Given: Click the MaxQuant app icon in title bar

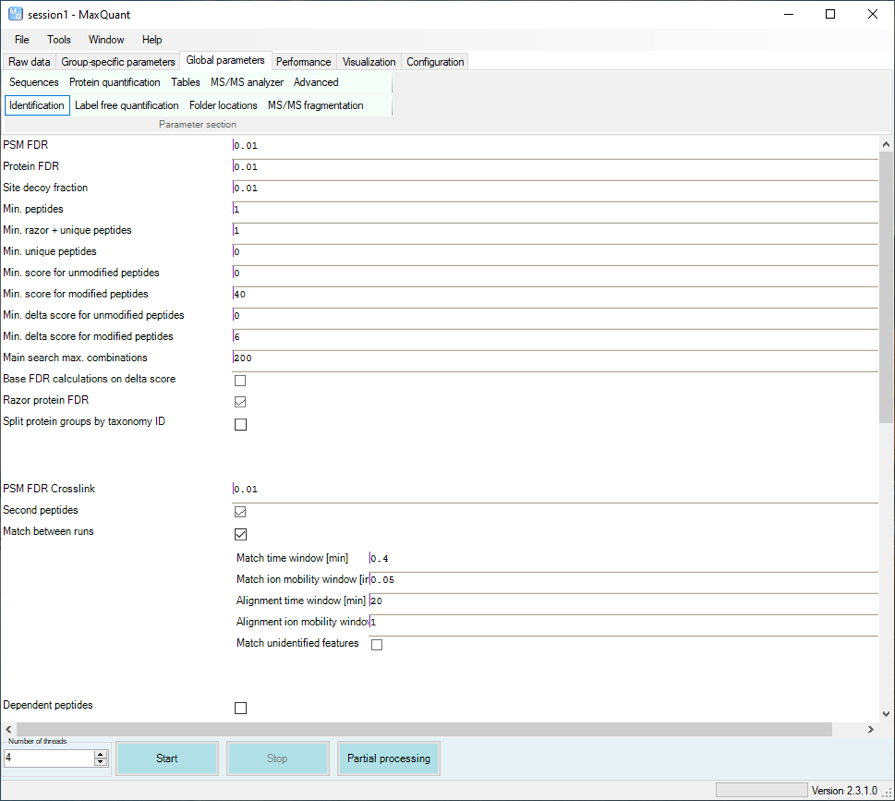Looking at the screenshot, I should coord(15,15).
